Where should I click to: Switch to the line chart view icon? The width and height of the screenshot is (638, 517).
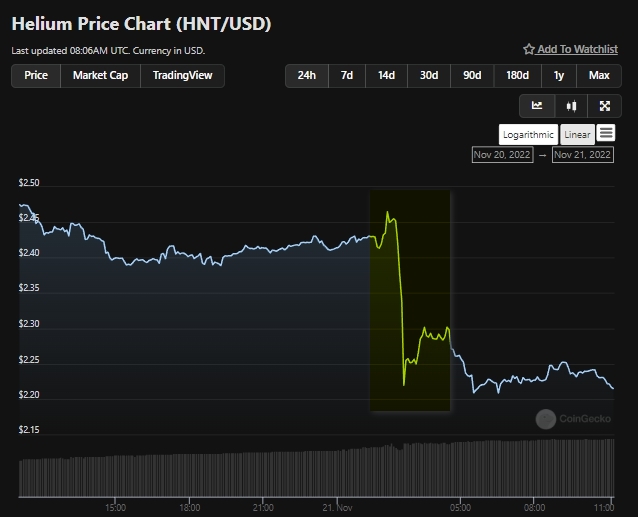click(537, 105)
